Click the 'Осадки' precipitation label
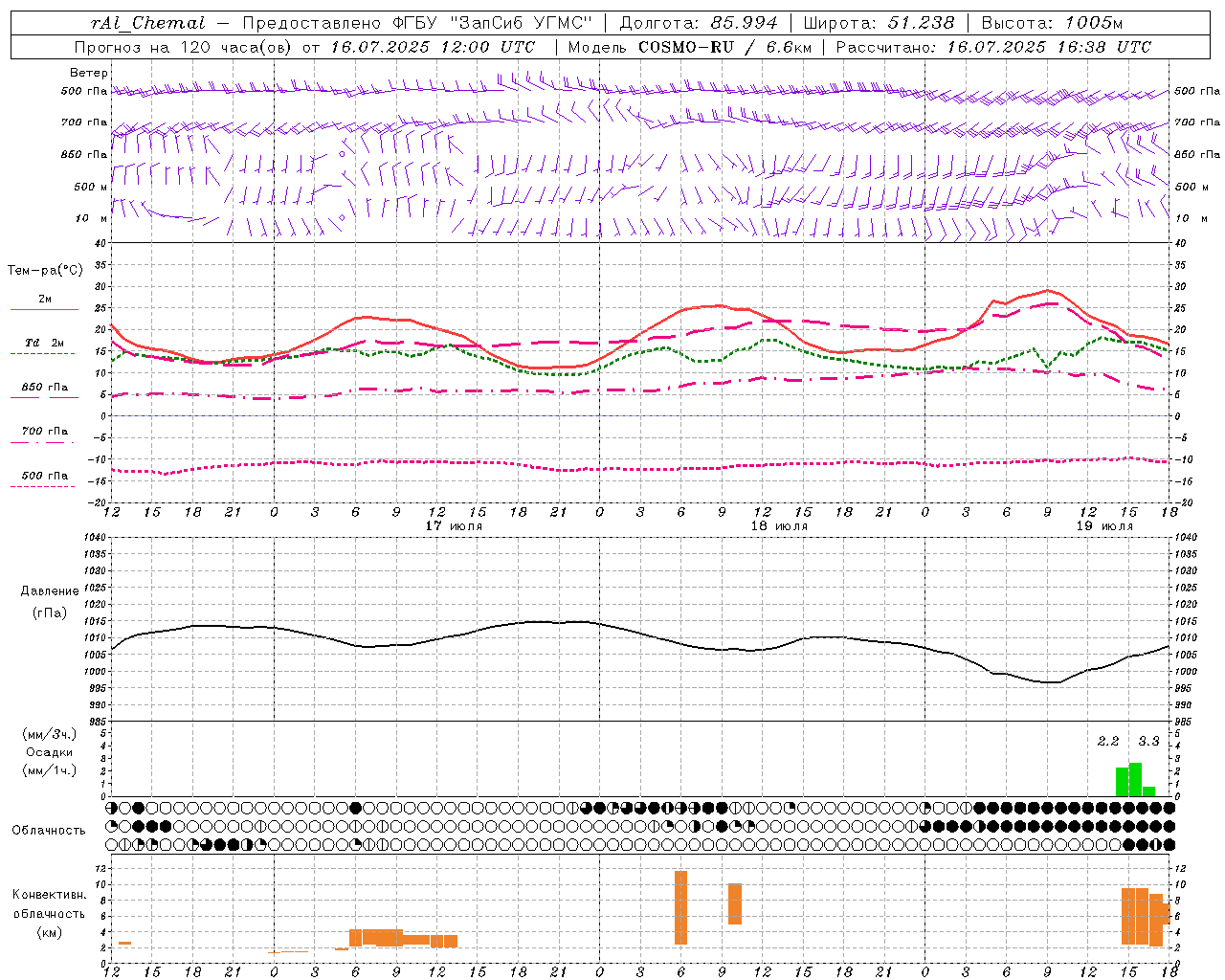 click(50, 752)
